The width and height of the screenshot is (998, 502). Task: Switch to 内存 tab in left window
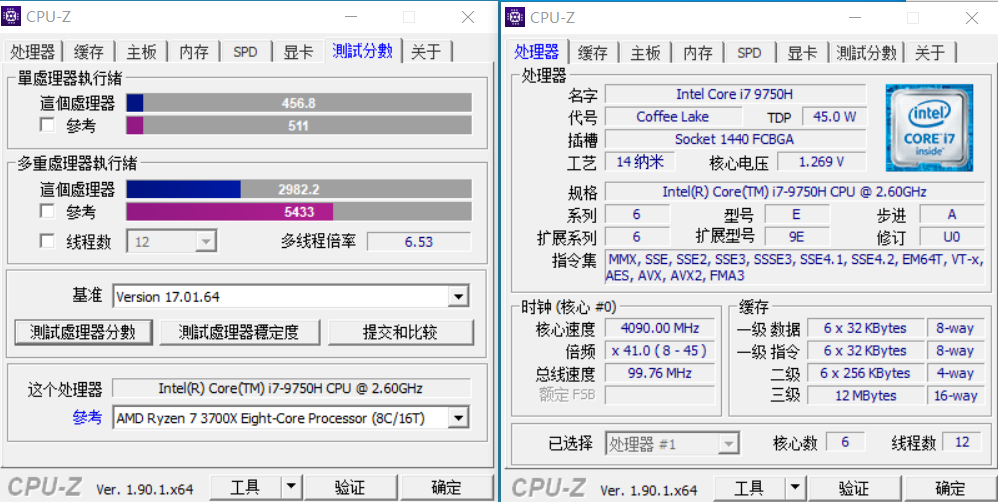tap(193, 52)
